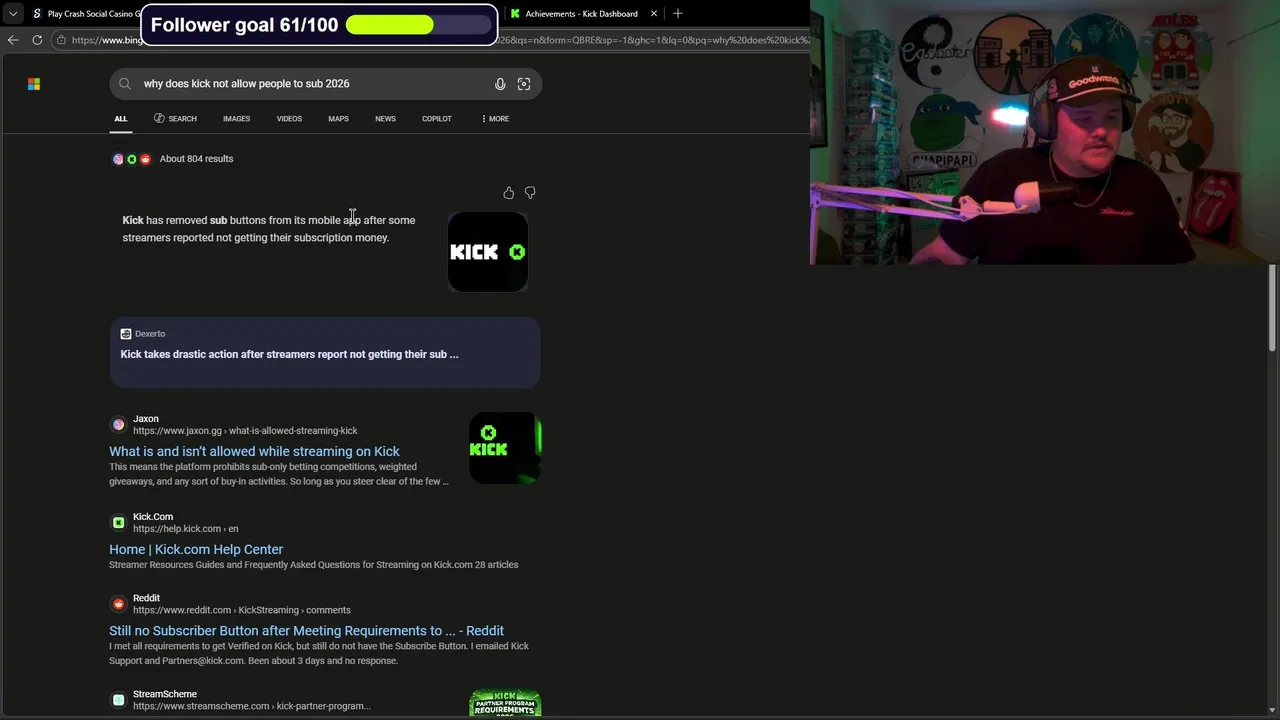
Task: Start voice search with microphone icon
Action: coord(500,84)
